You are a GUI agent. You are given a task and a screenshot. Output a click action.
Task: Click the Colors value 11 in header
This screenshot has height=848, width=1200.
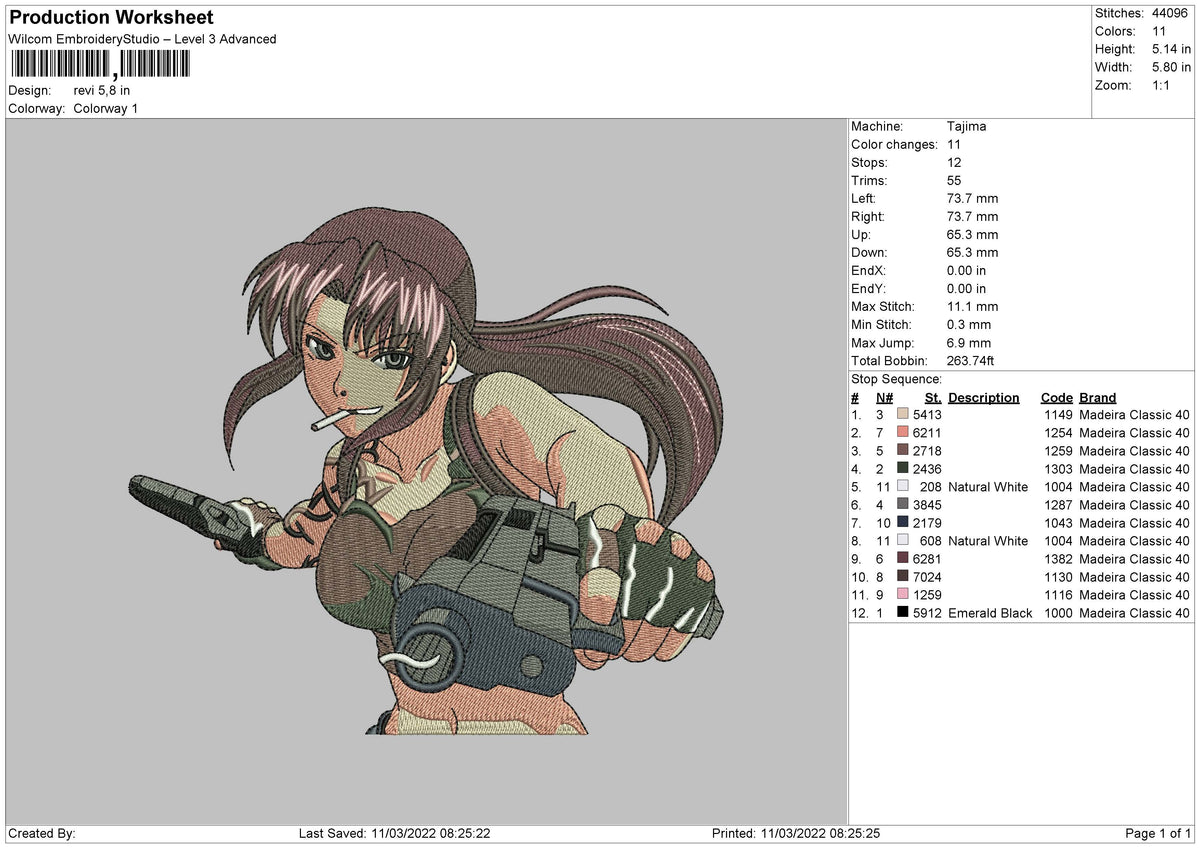(1159, 31)
